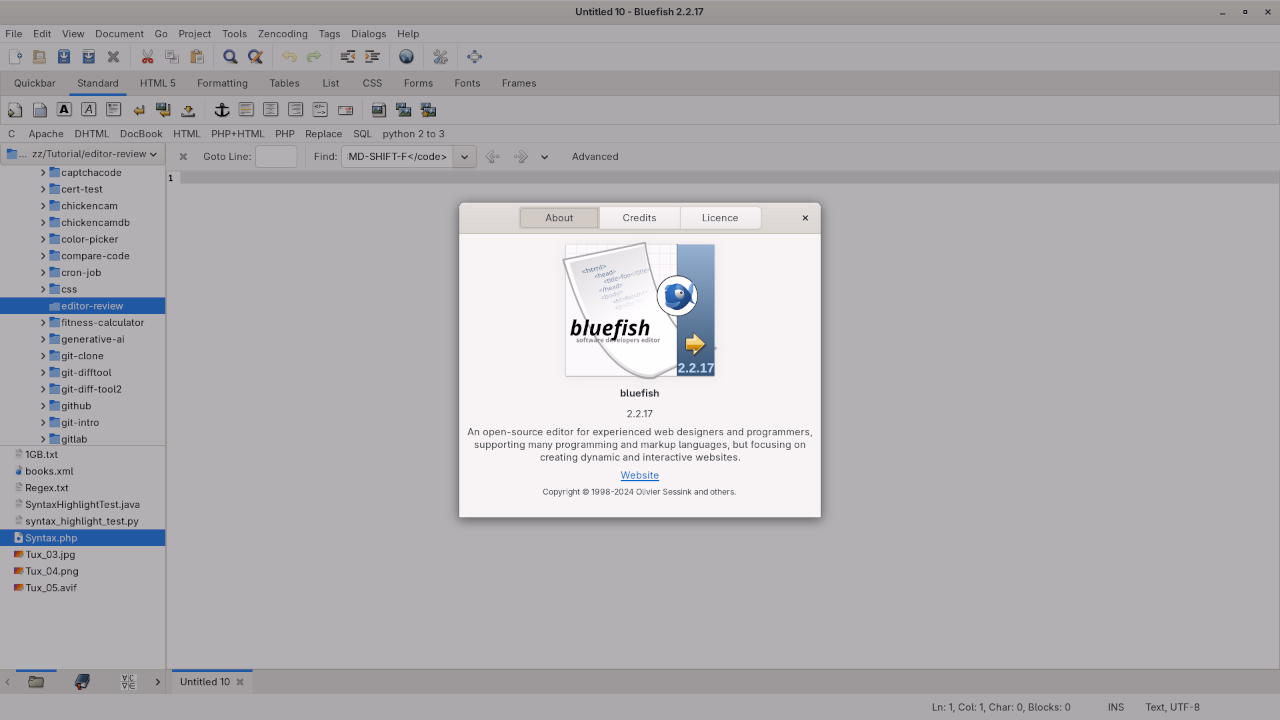Viewport: 1280px width, 720px height.
Task: Click the Bold 'A' HTML icon
Action: [x=64, y=110]
